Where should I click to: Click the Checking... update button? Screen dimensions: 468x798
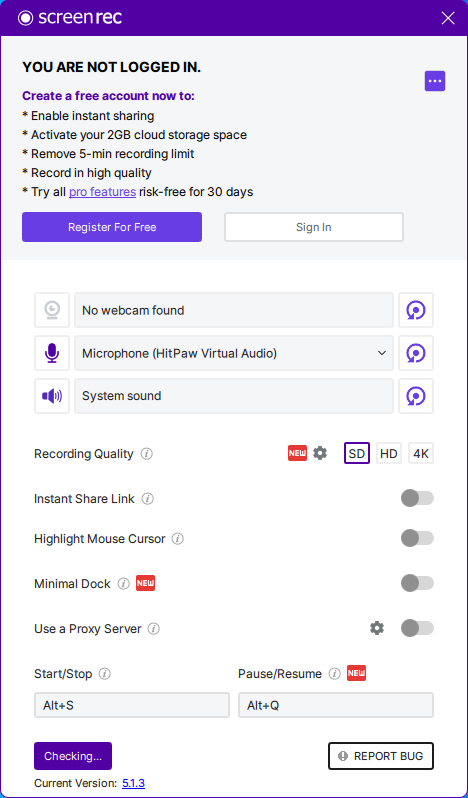point(73,756)
